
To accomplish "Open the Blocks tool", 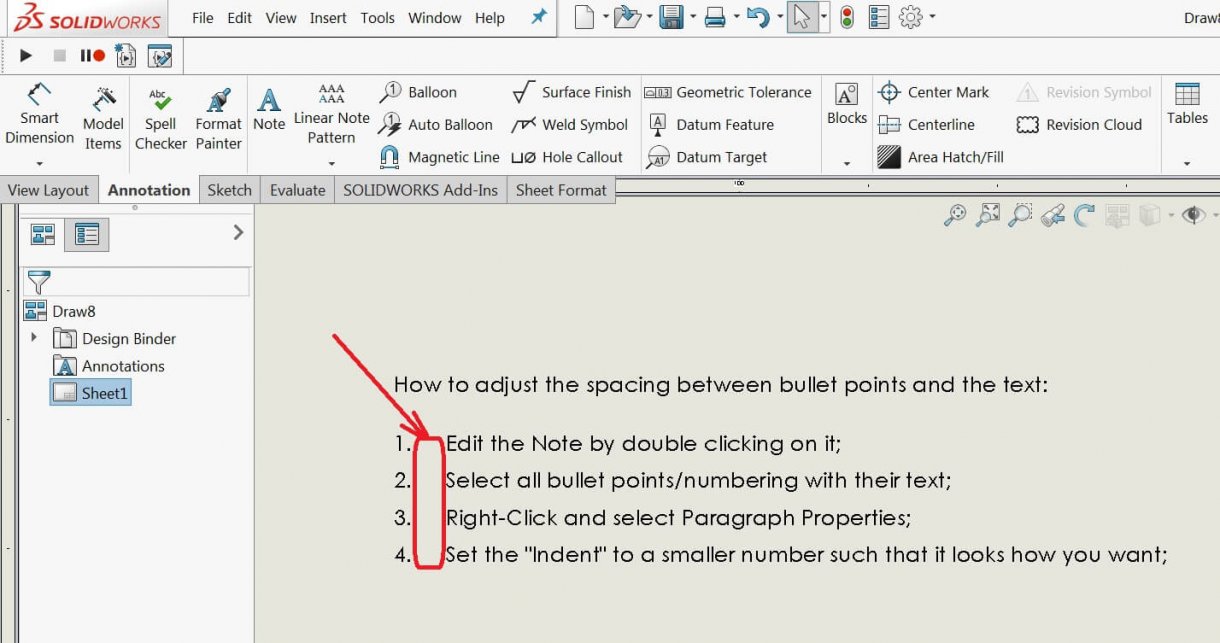I will pyautogui.click(x=847, y=104).
